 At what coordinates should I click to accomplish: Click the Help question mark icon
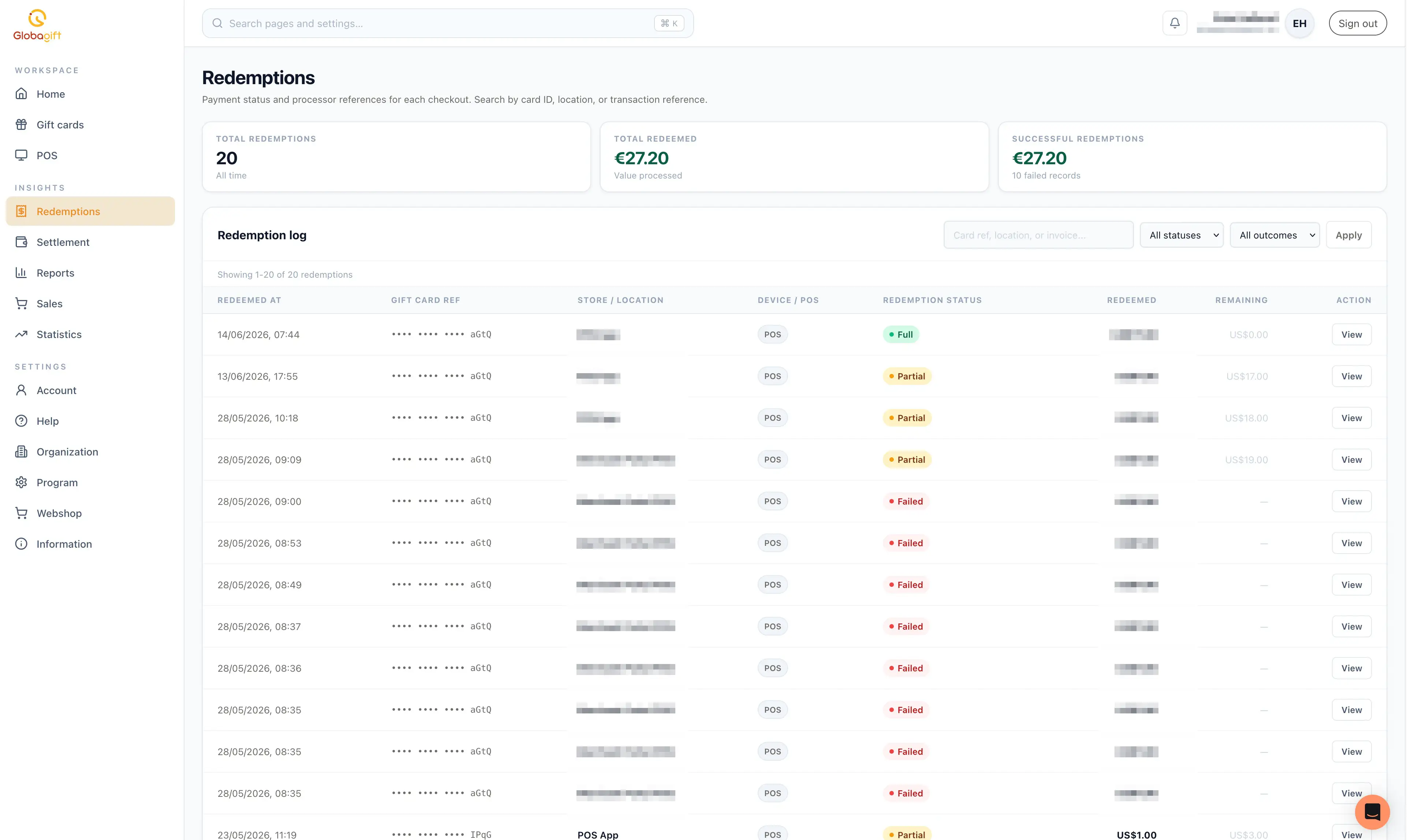pyautogui.click(x=22, y=421)
